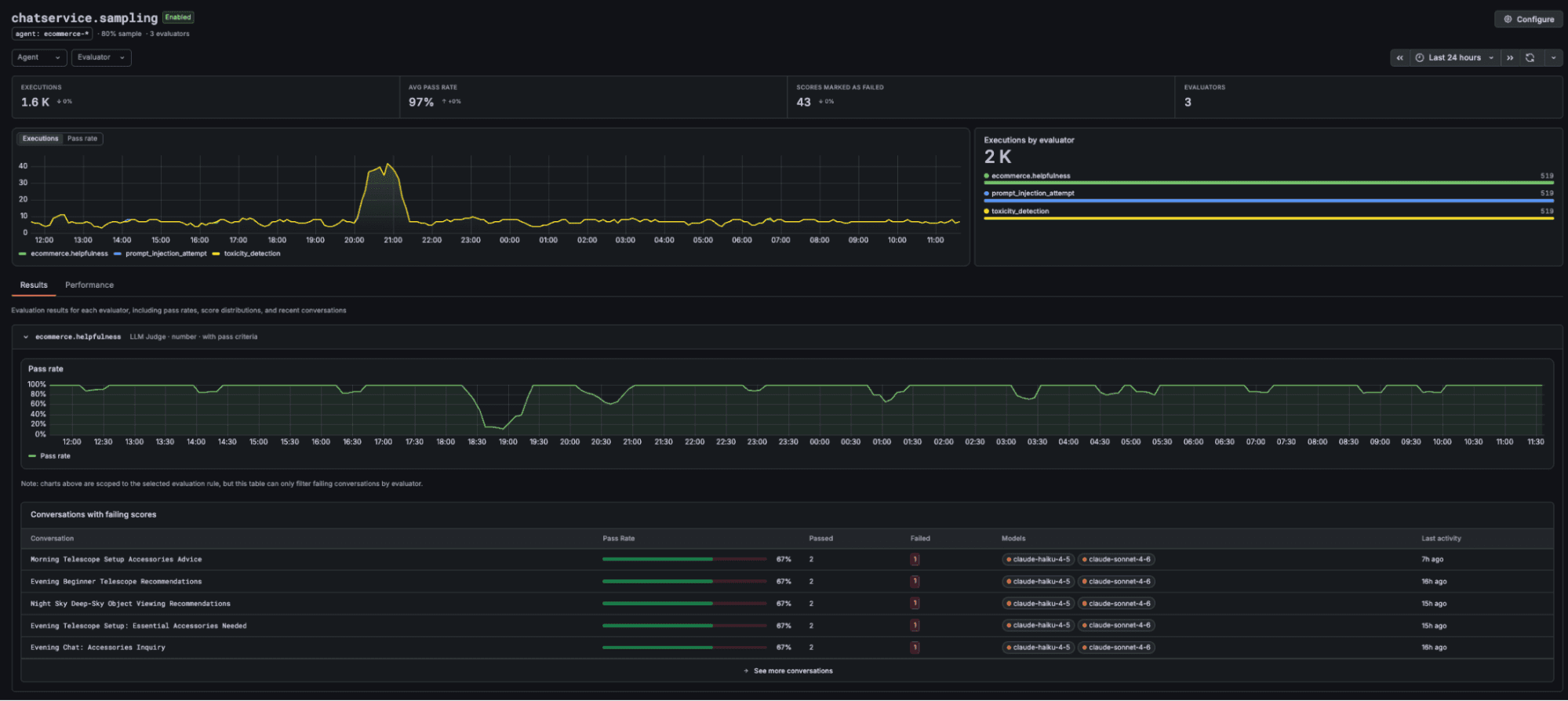Viewport: 1568px width, 701px height.
Task: Collapse the ecommerce.helpfulness evaluator section
Action: (x=26, y=337)
